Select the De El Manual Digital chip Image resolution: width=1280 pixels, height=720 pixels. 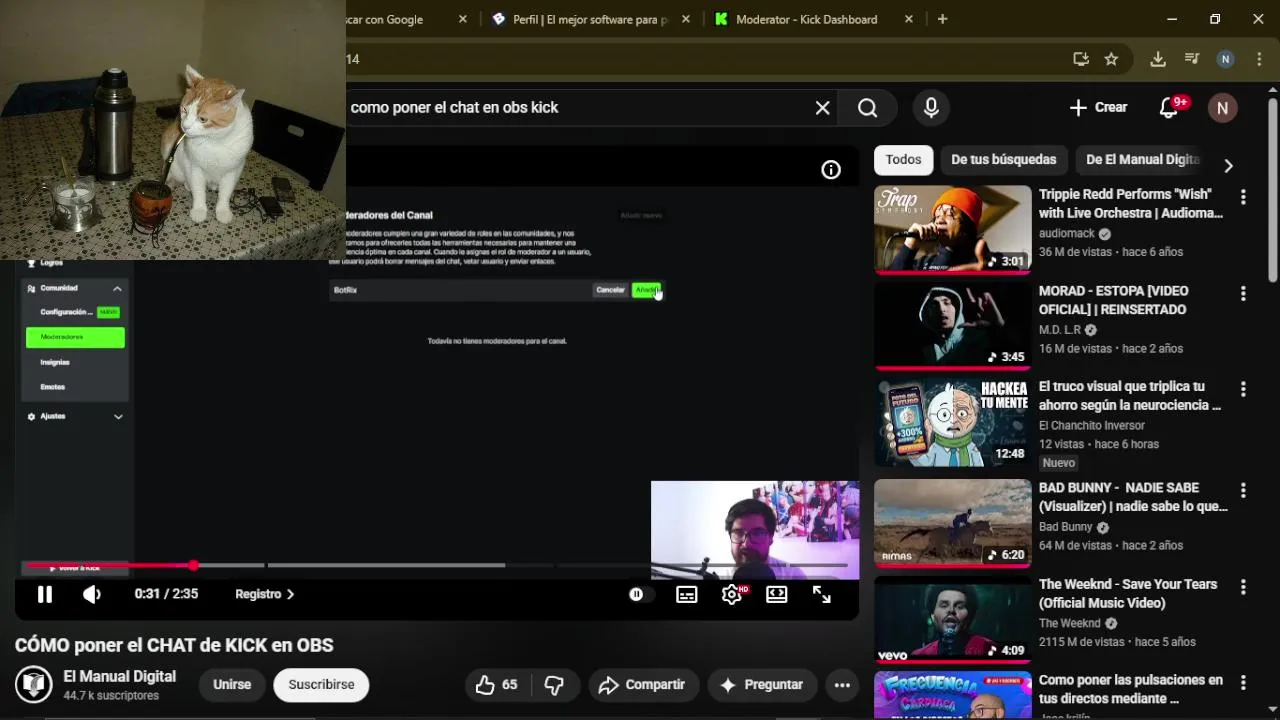click(1142, 160)
